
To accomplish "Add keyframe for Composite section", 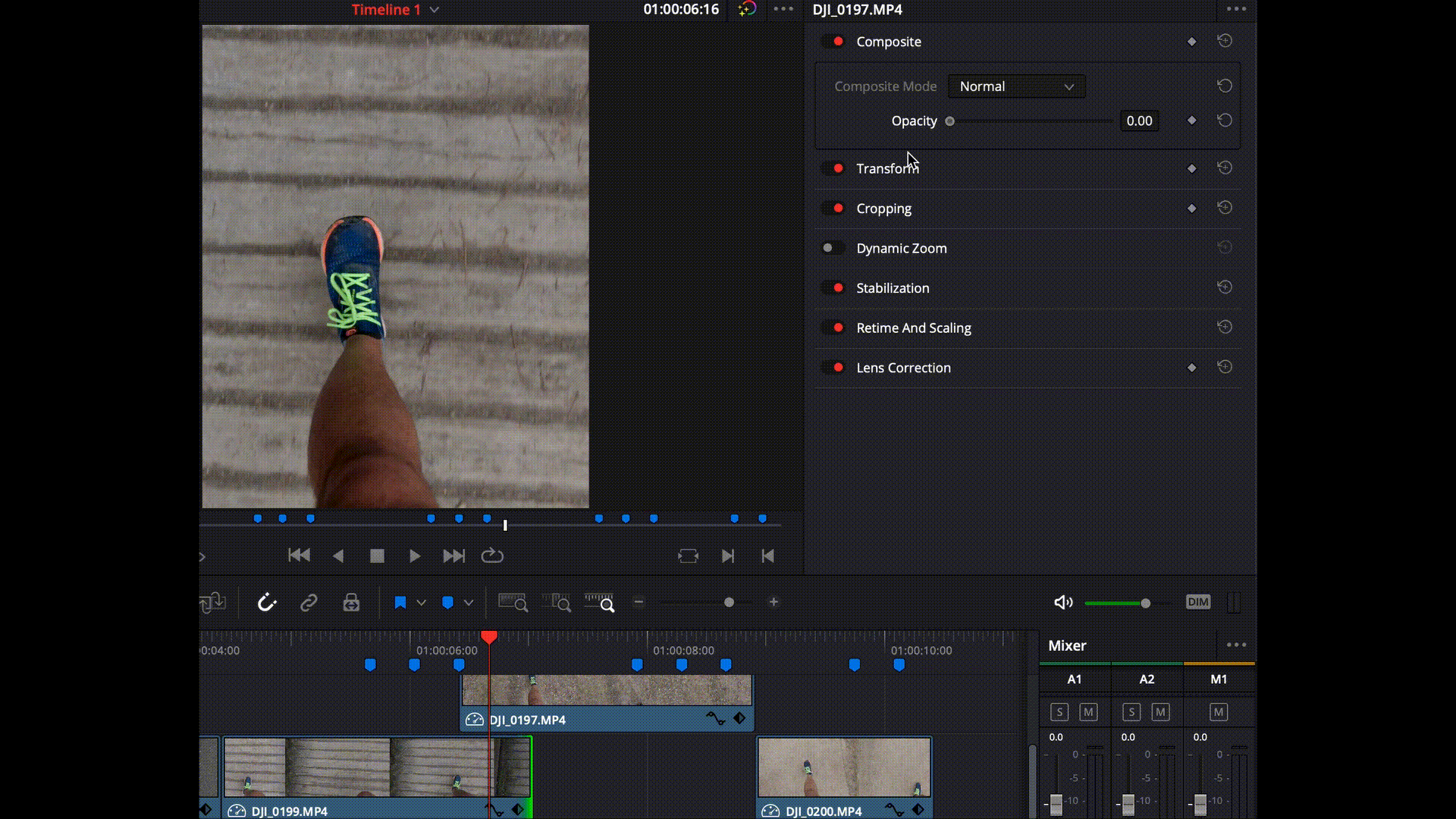I will coord(1191,42).
